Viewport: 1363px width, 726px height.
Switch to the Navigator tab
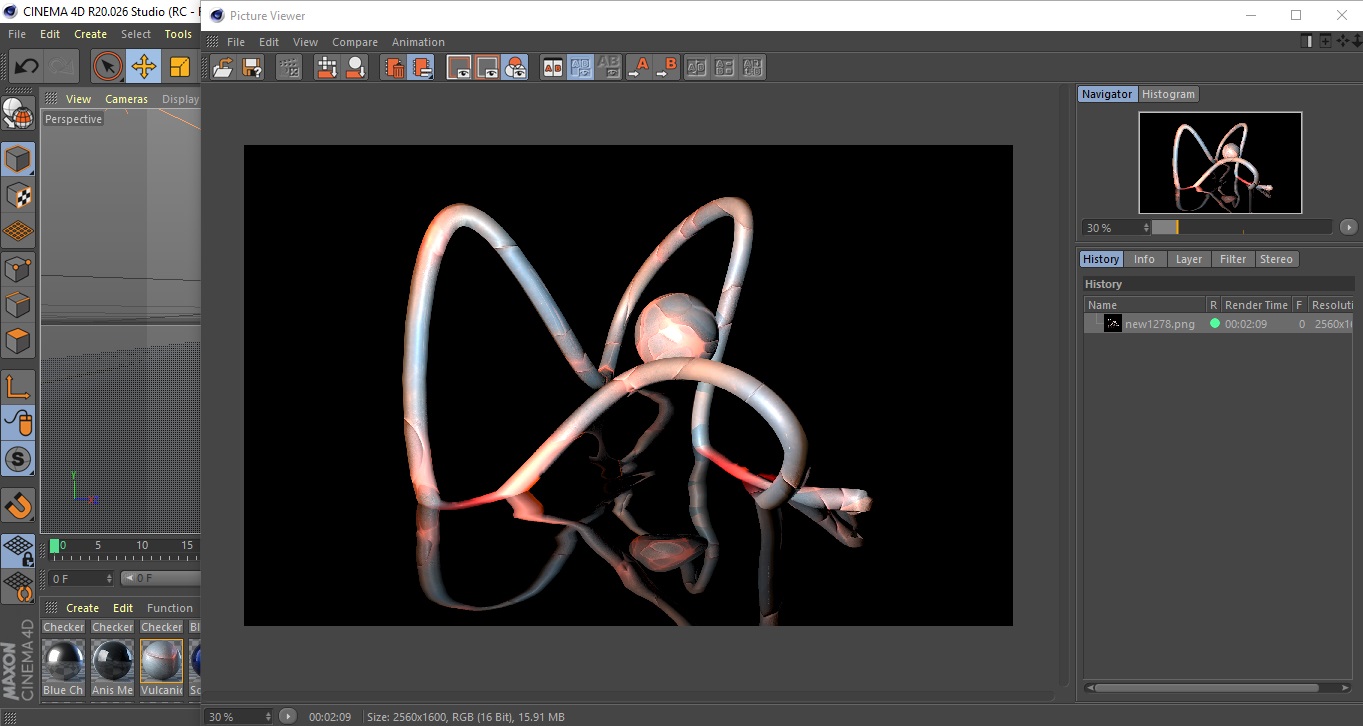tap(1107, 94)
